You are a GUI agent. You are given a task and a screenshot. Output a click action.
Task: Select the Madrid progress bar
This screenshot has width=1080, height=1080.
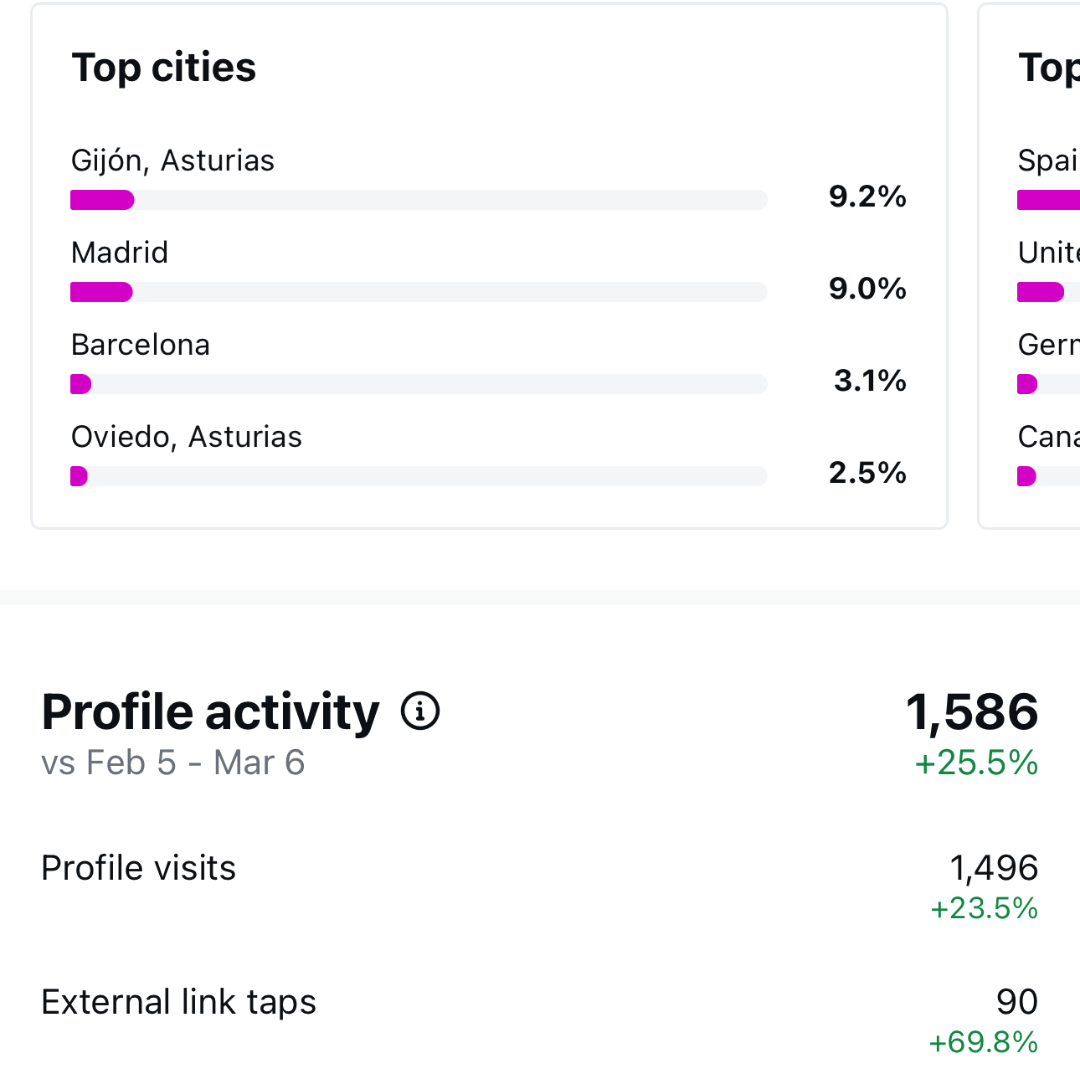(x=419, y=292)
